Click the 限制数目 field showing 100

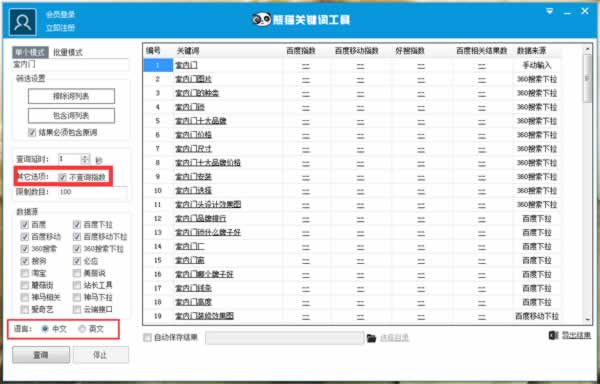93,192
